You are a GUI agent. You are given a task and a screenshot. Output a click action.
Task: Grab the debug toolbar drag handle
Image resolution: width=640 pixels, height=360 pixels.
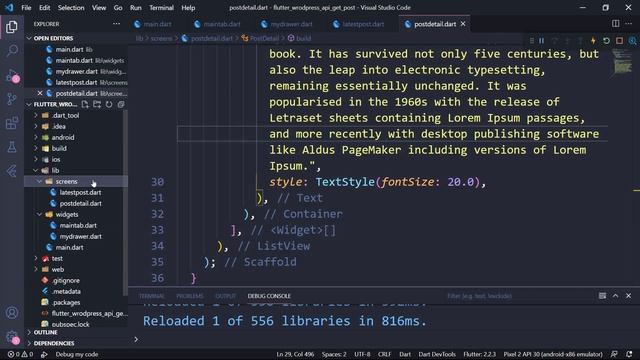[531, 40]
